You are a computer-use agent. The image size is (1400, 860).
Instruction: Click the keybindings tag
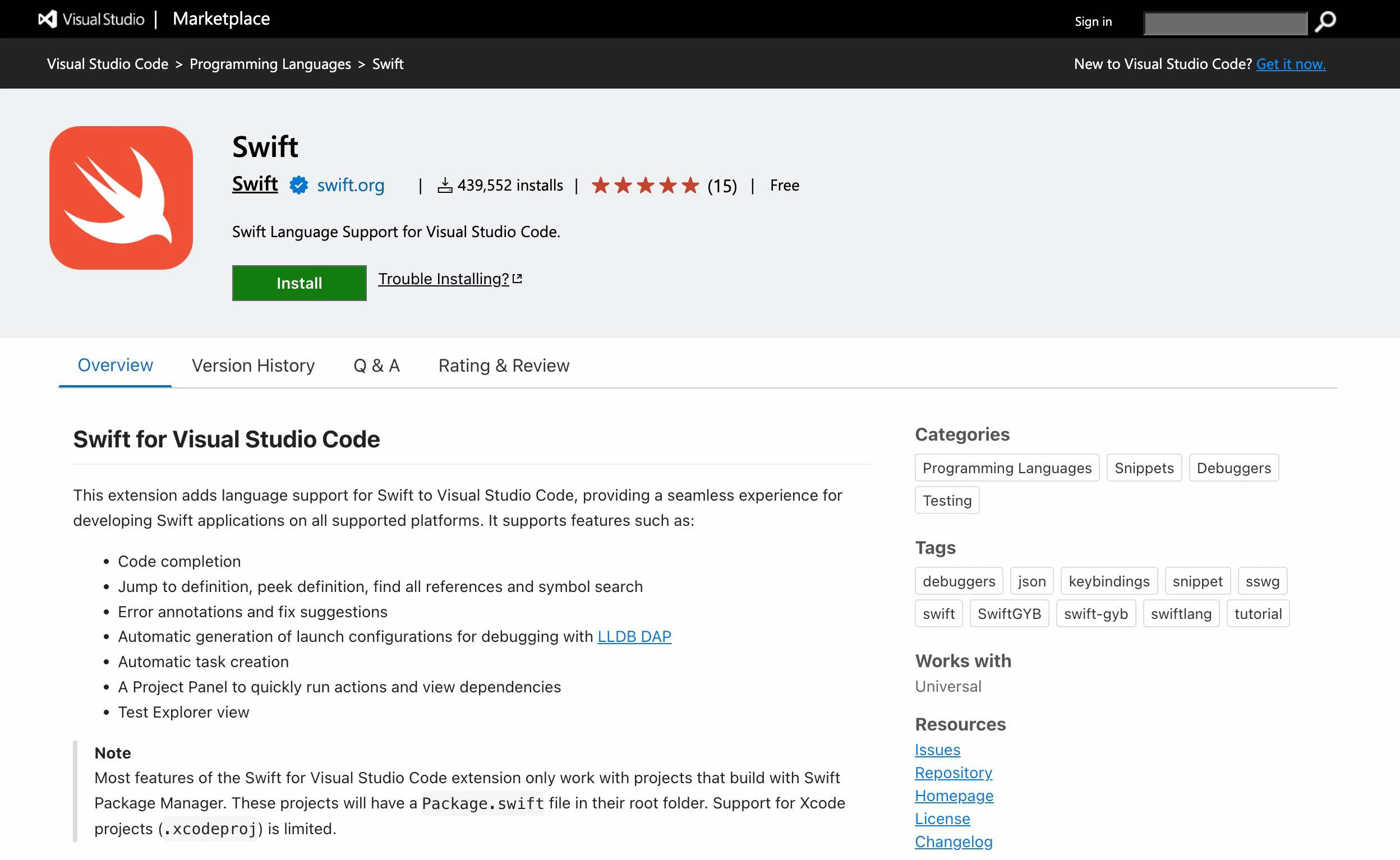[x=1109, y=581]
